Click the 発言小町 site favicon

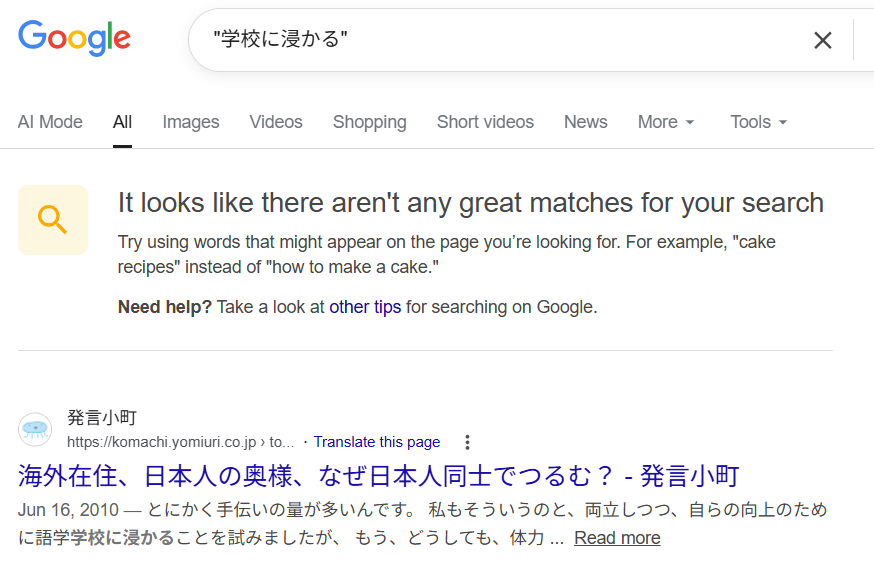(35, 429)
